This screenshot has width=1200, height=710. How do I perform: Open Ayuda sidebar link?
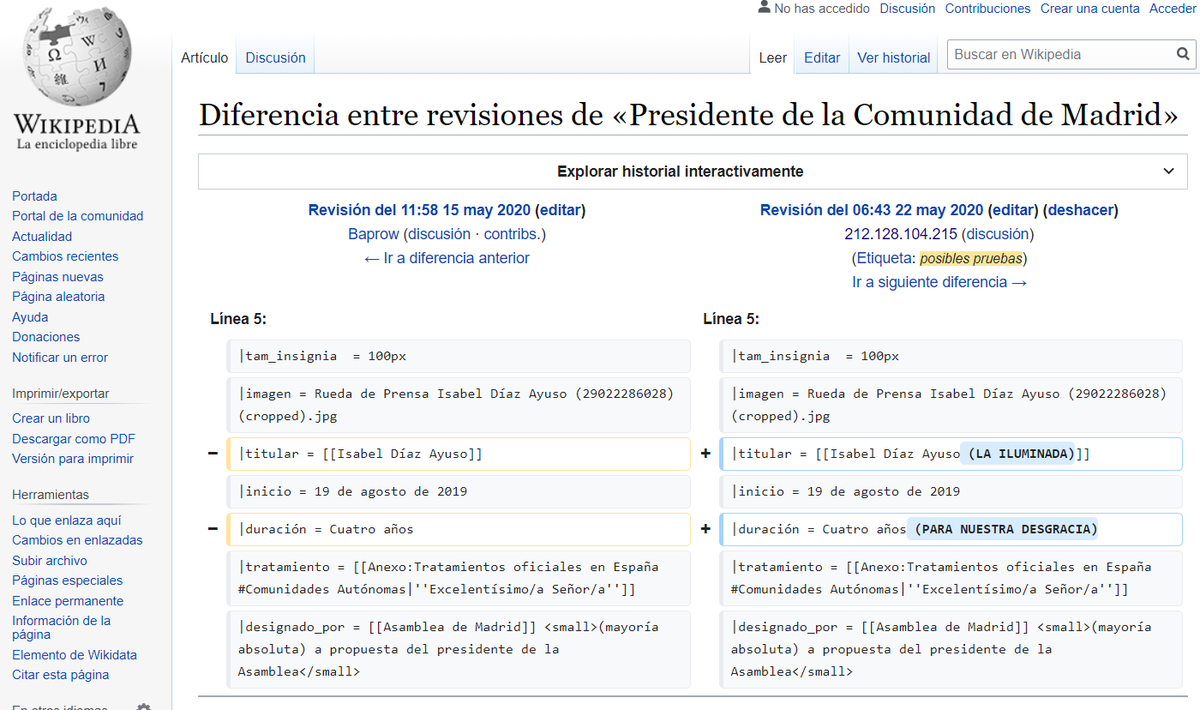30,317
